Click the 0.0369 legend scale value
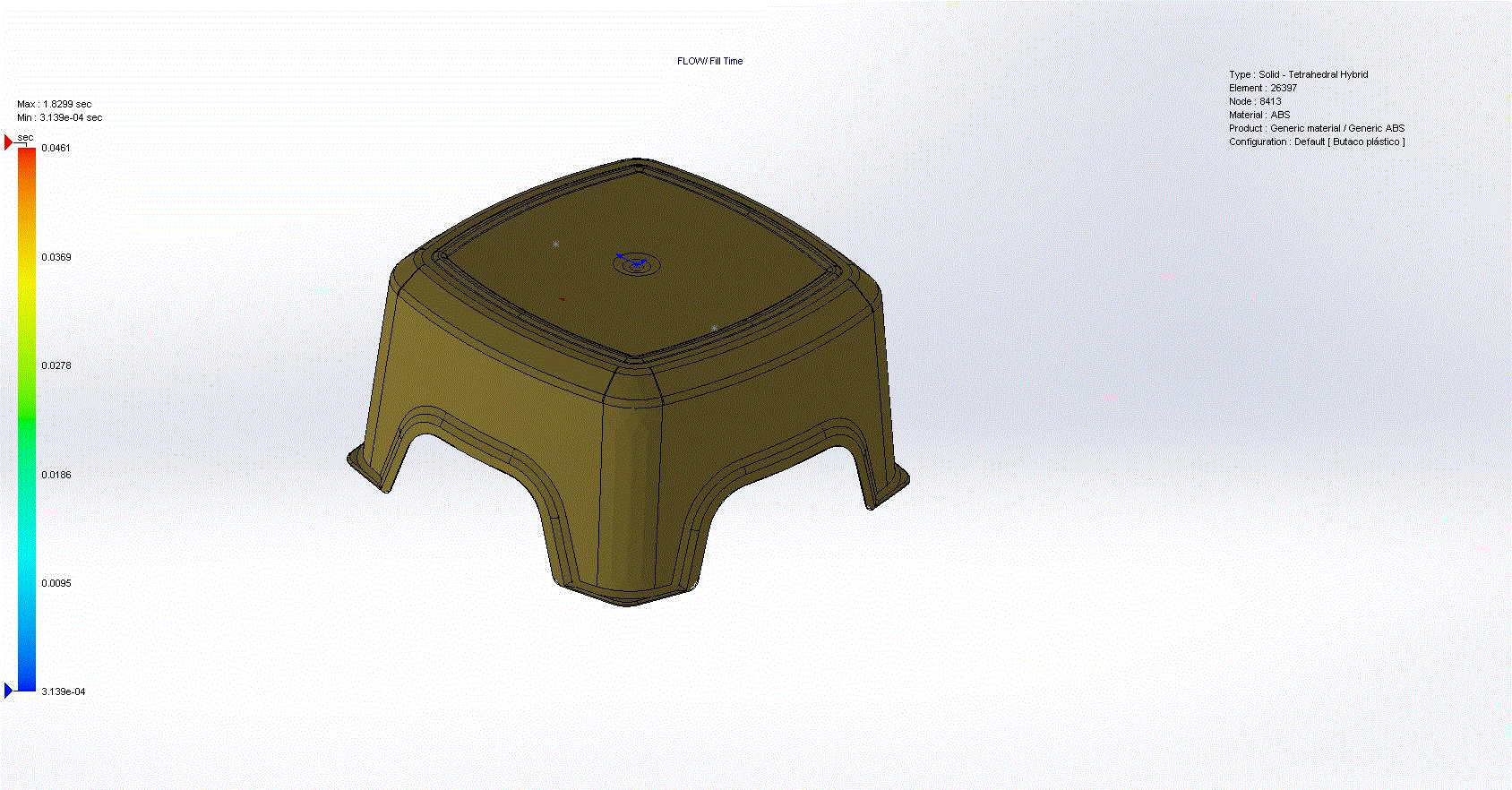The width and height of the screenshot is (1512, 790). (x=56, y=257)
